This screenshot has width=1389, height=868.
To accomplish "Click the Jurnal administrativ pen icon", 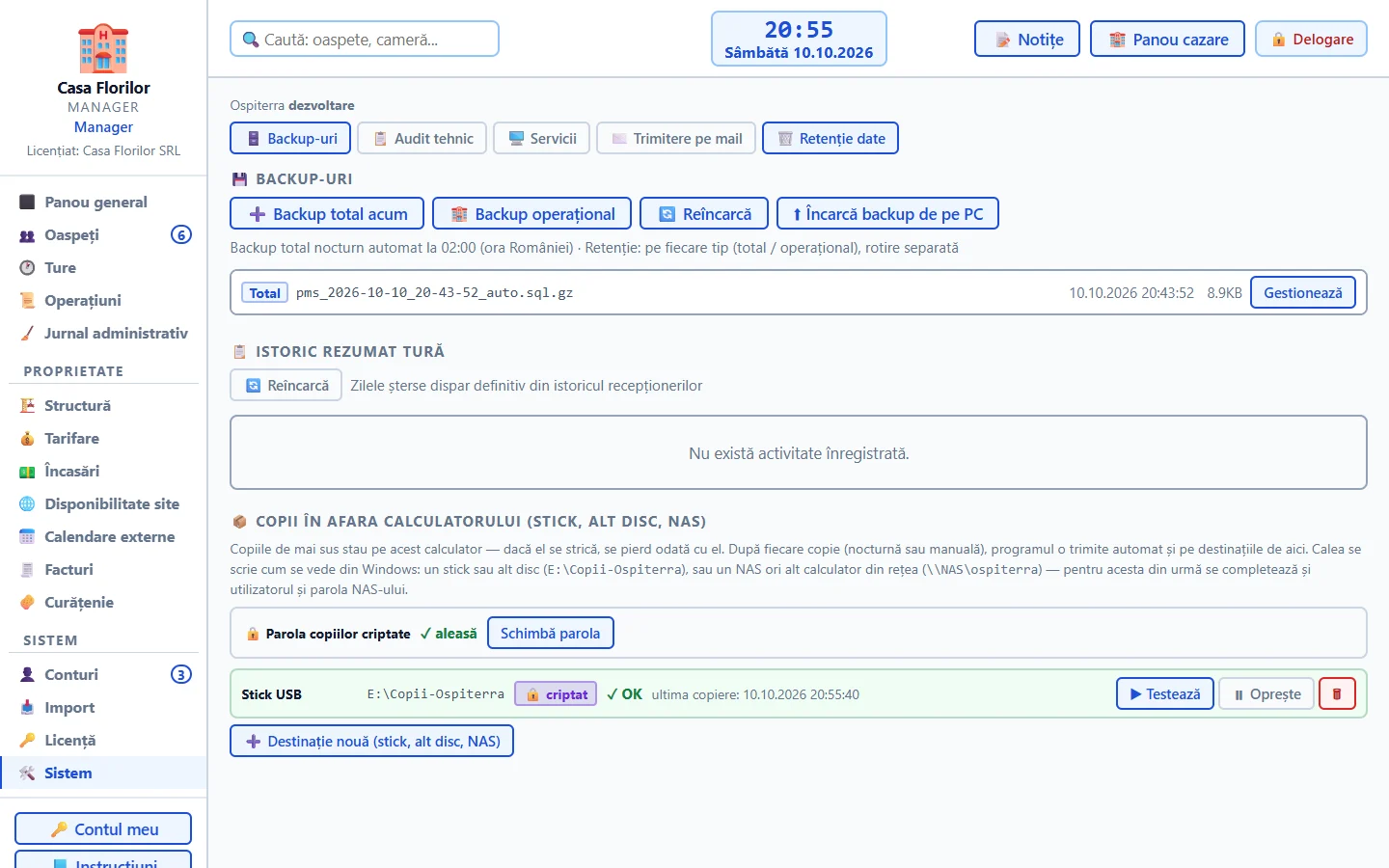I will point(27,333).
